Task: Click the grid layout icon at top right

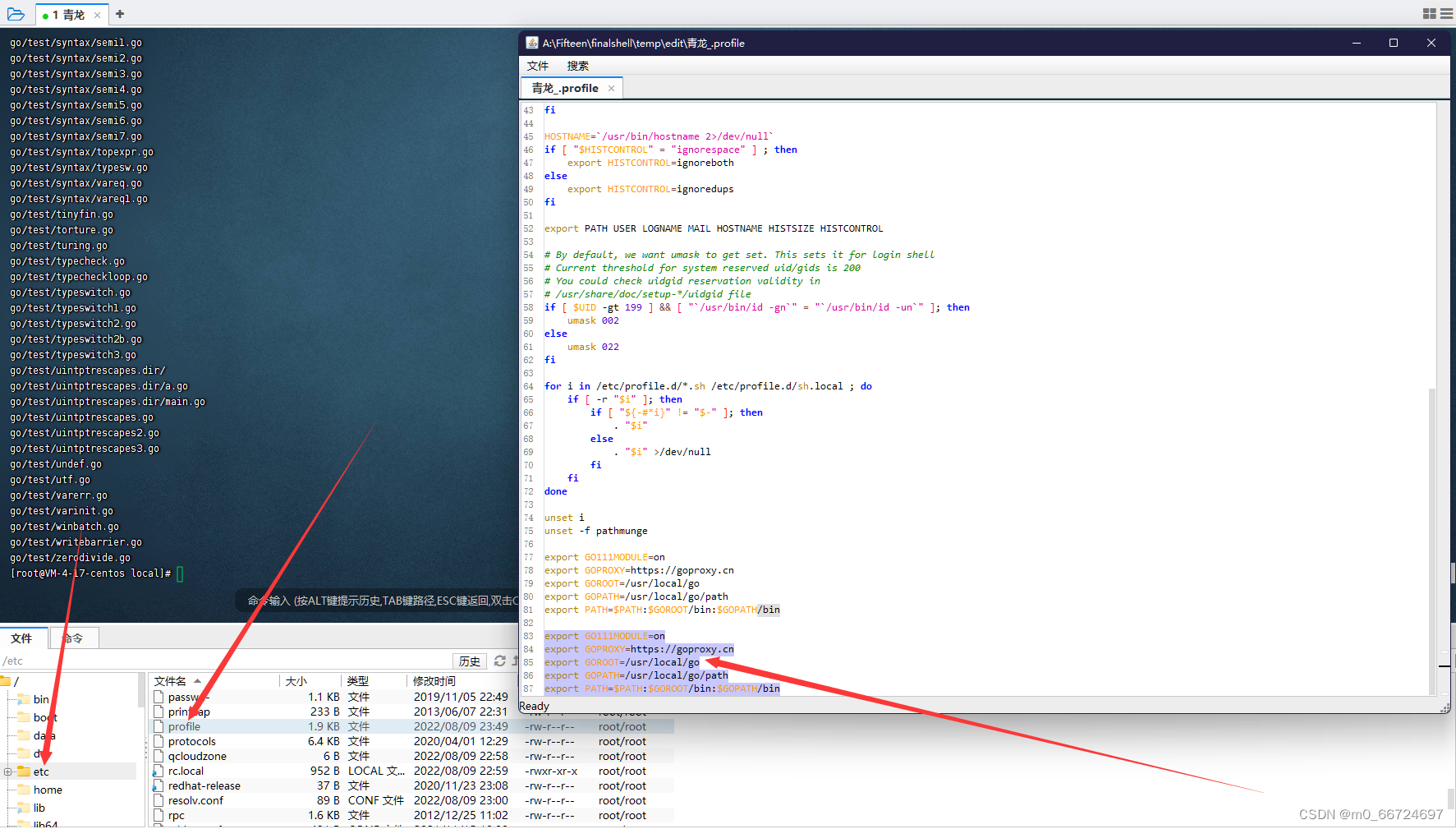Action: click(1429, 14)
